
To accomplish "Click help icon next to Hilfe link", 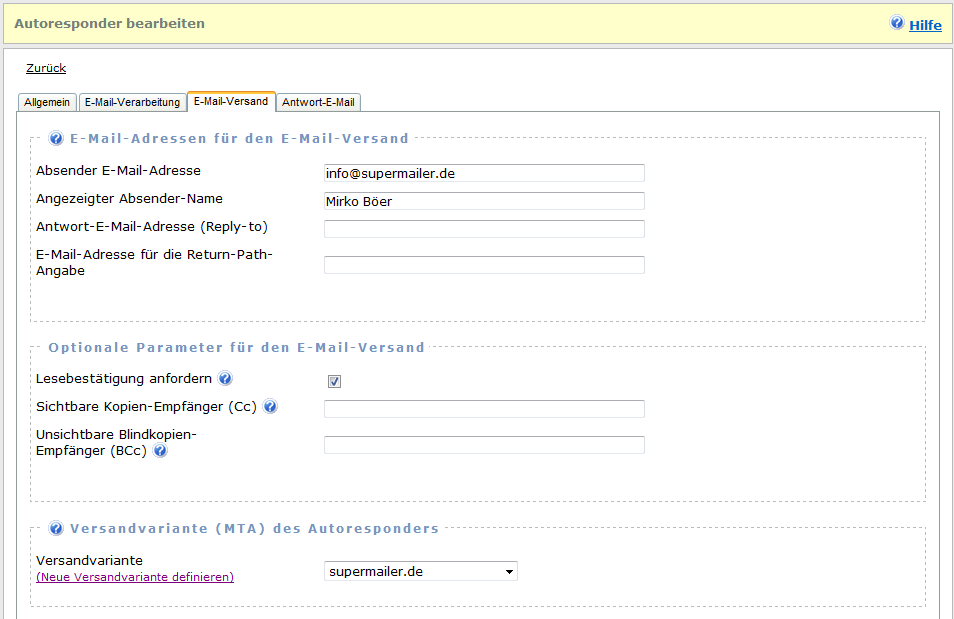I will coord(897,23).
